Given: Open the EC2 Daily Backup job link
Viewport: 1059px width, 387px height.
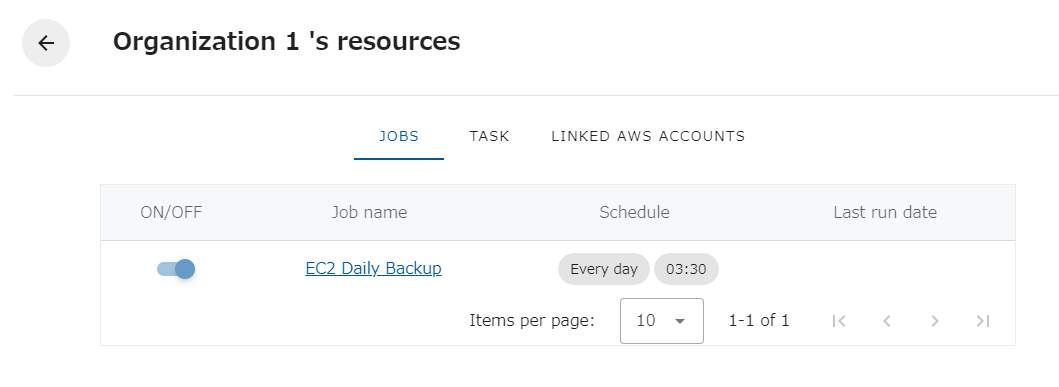Looking at the screenshot, I should click(373, 269).
